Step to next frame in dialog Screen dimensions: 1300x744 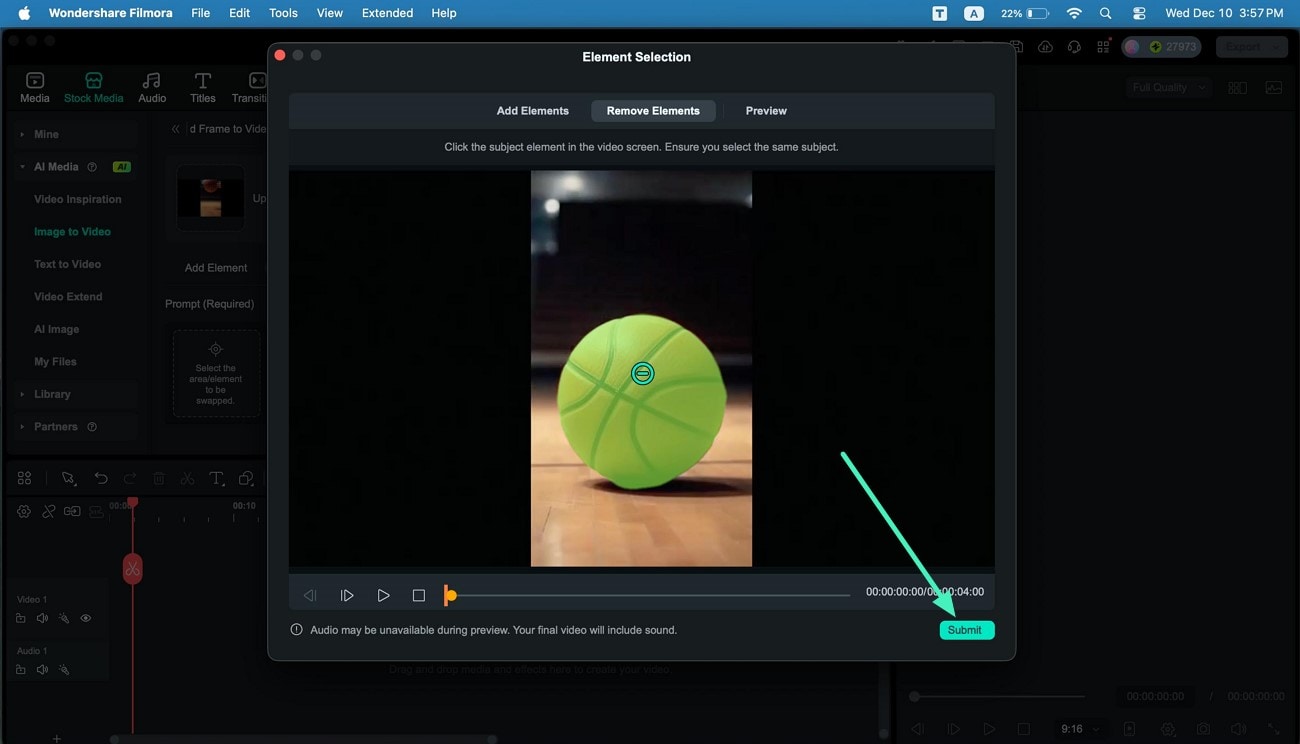pyautogui.click(x=347, y=595)
